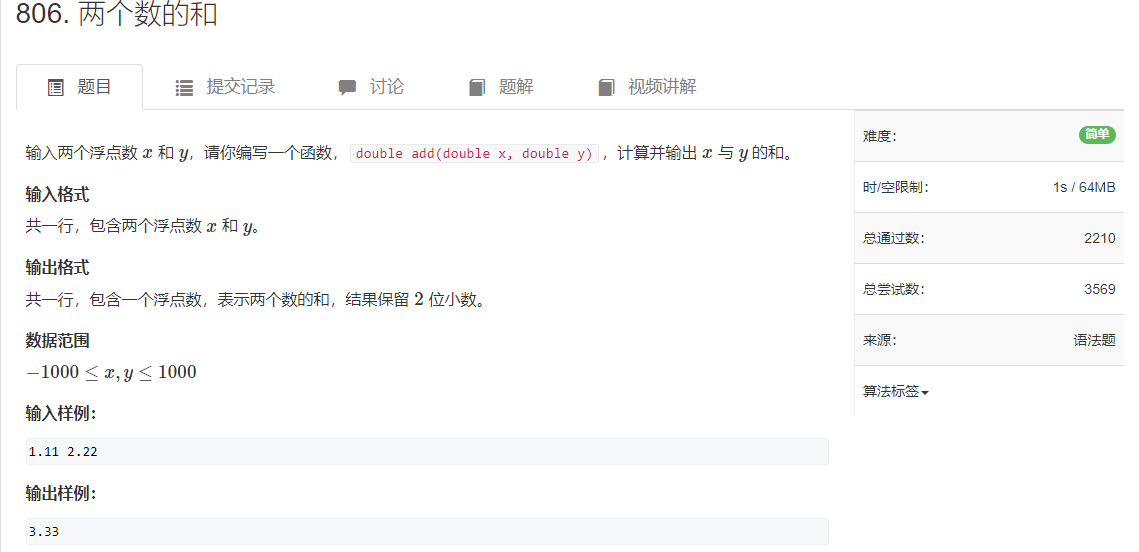The width and height of the screenshot is (1140, 552).
Task: Switch to the 讨论 tab
Action: coord(371,87)
